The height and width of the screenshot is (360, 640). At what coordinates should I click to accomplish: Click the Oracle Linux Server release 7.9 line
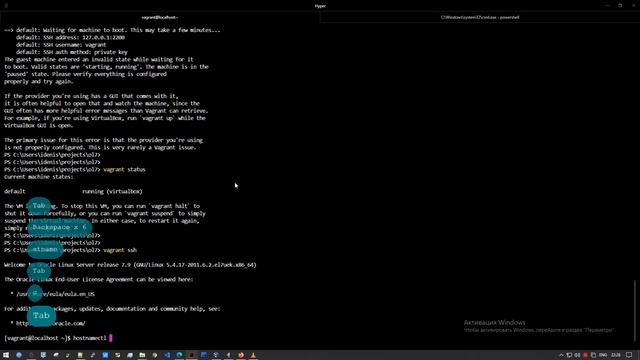tap(130, 265)
